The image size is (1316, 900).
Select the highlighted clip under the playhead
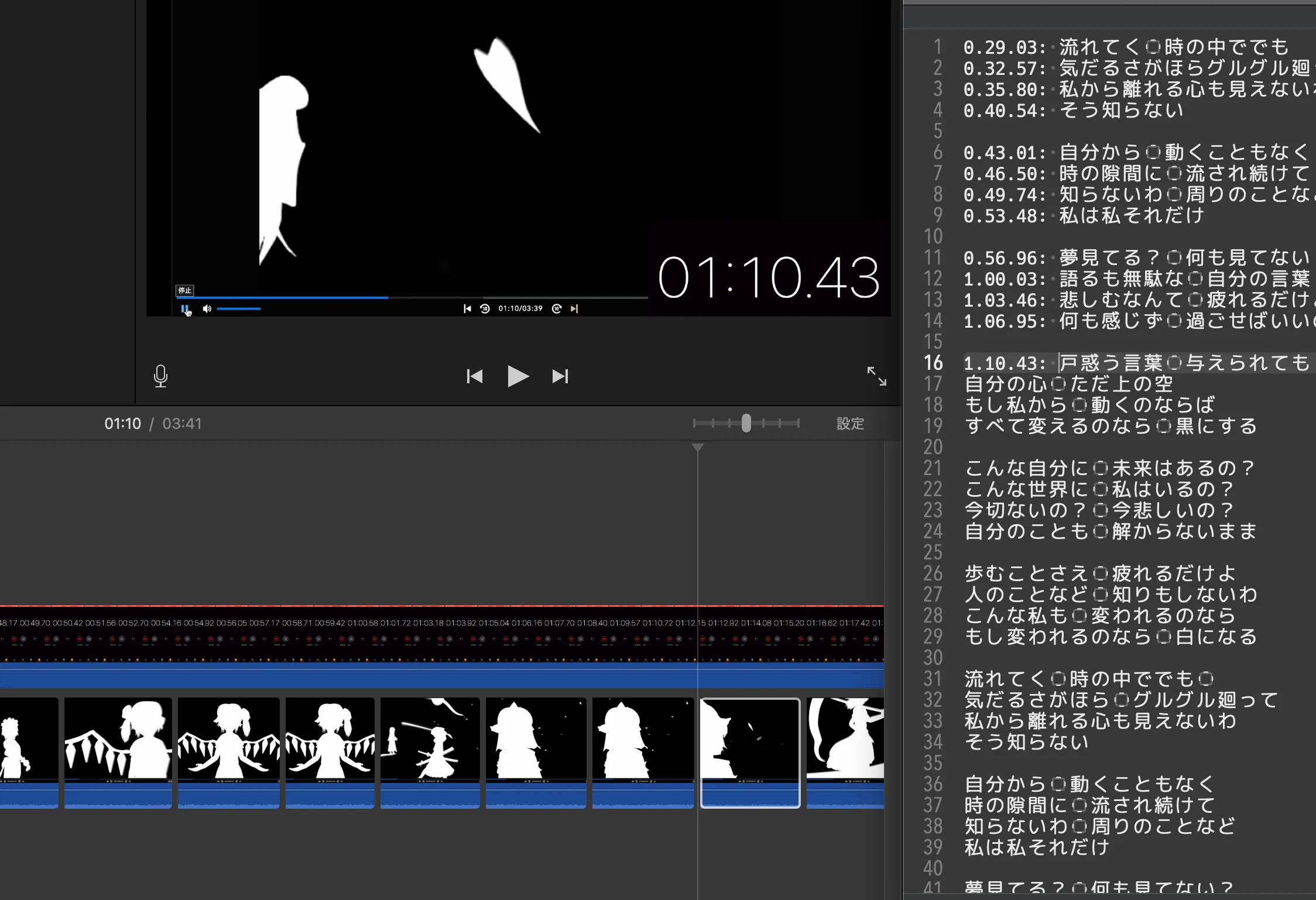pyautogui.click(x=750, y=753)
